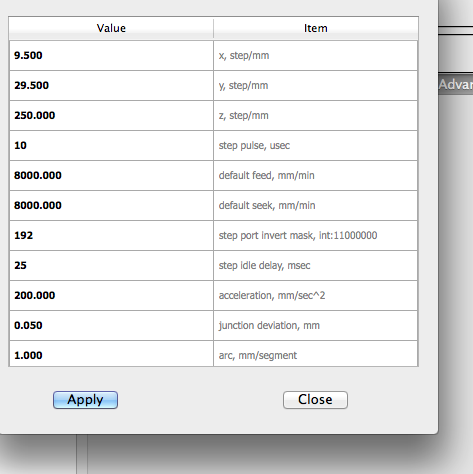The image size is (473, 474).
Task: Select the 'default seek, mm/min' label
Action: (x=267, y=206)
